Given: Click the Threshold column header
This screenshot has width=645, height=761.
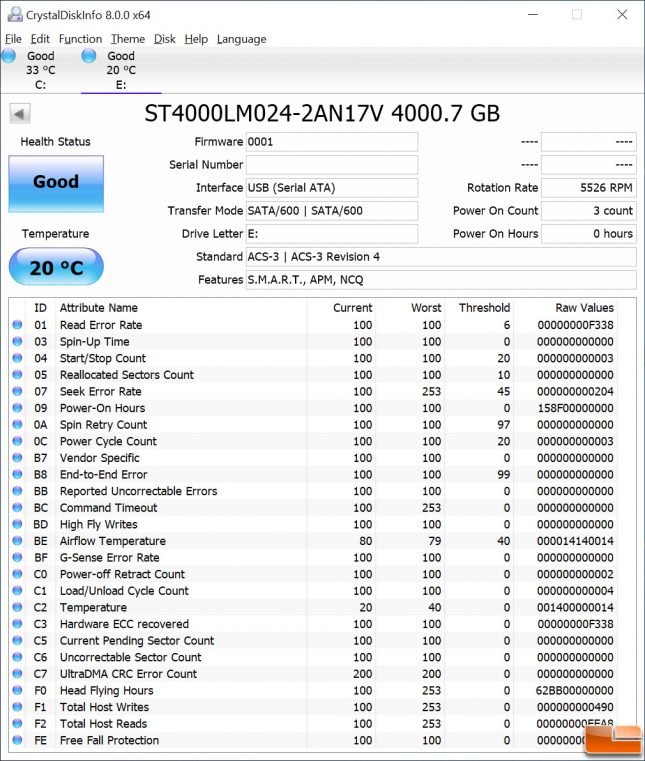Looking at the screenshot, I should click(x=484, y=308).
